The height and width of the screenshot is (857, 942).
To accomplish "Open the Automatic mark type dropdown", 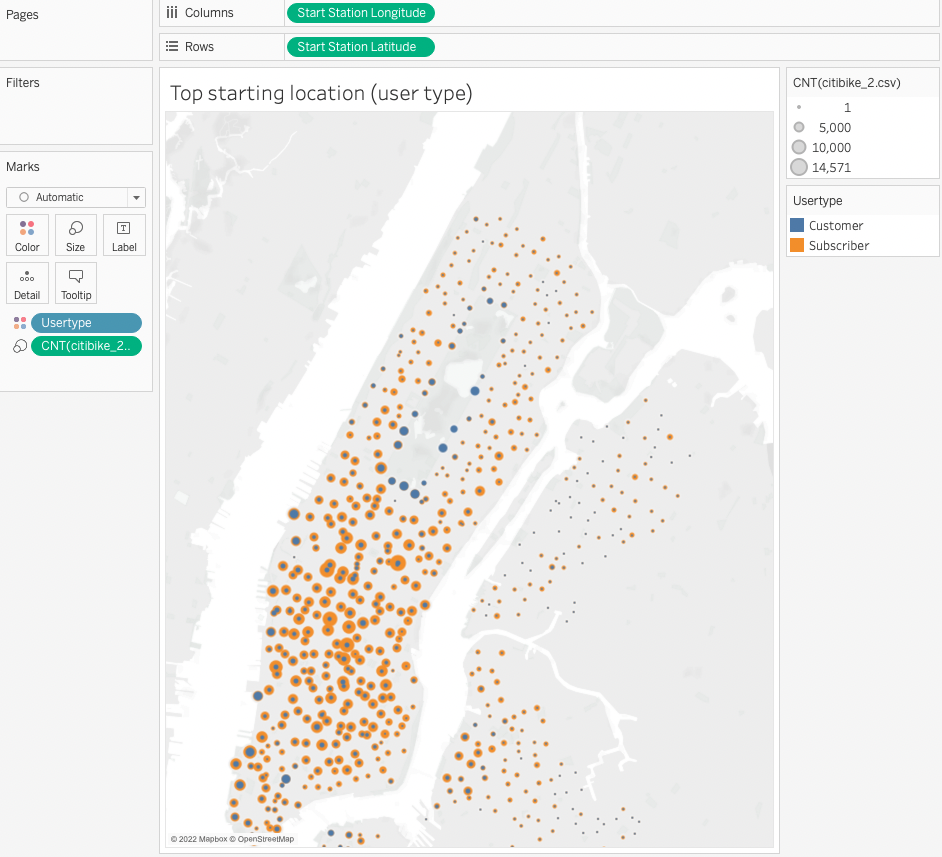I will tap(76, 197).
